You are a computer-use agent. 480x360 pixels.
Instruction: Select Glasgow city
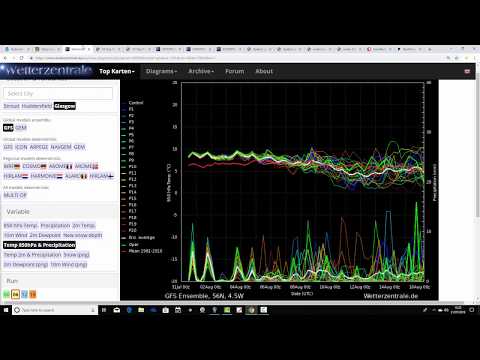click(x=65, y=106)
